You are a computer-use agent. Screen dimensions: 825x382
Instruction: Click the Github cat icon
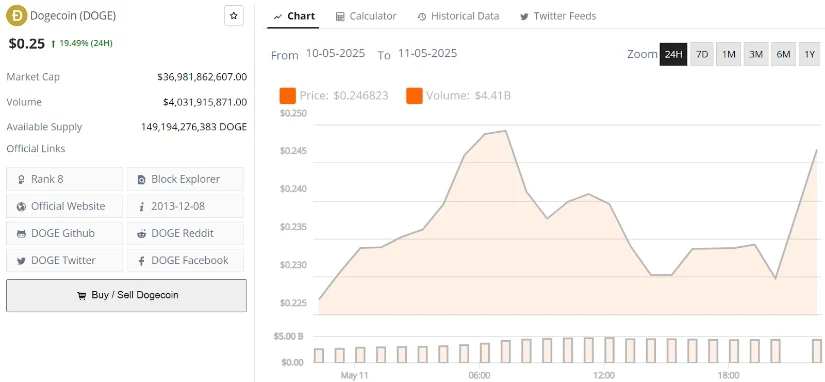point(21,234)
